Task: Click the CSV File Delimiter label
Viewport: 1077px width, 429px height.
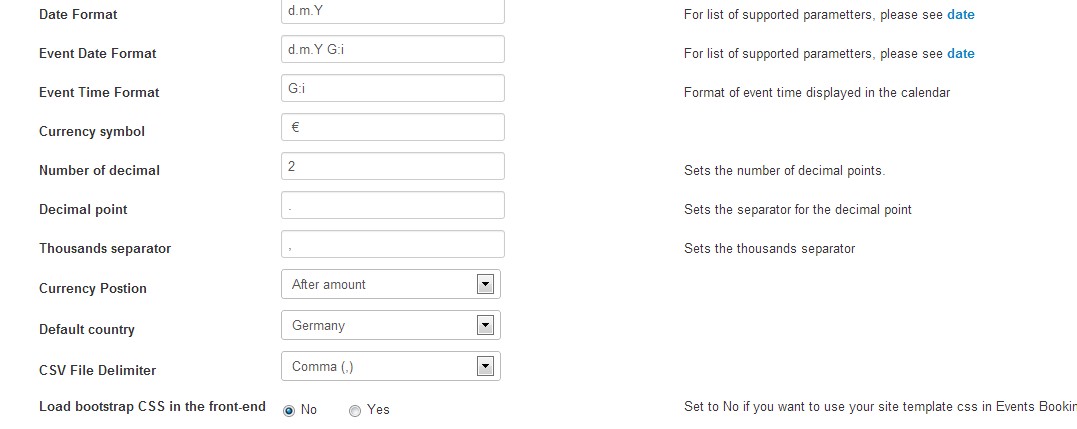Action: [x=97, y=371]
